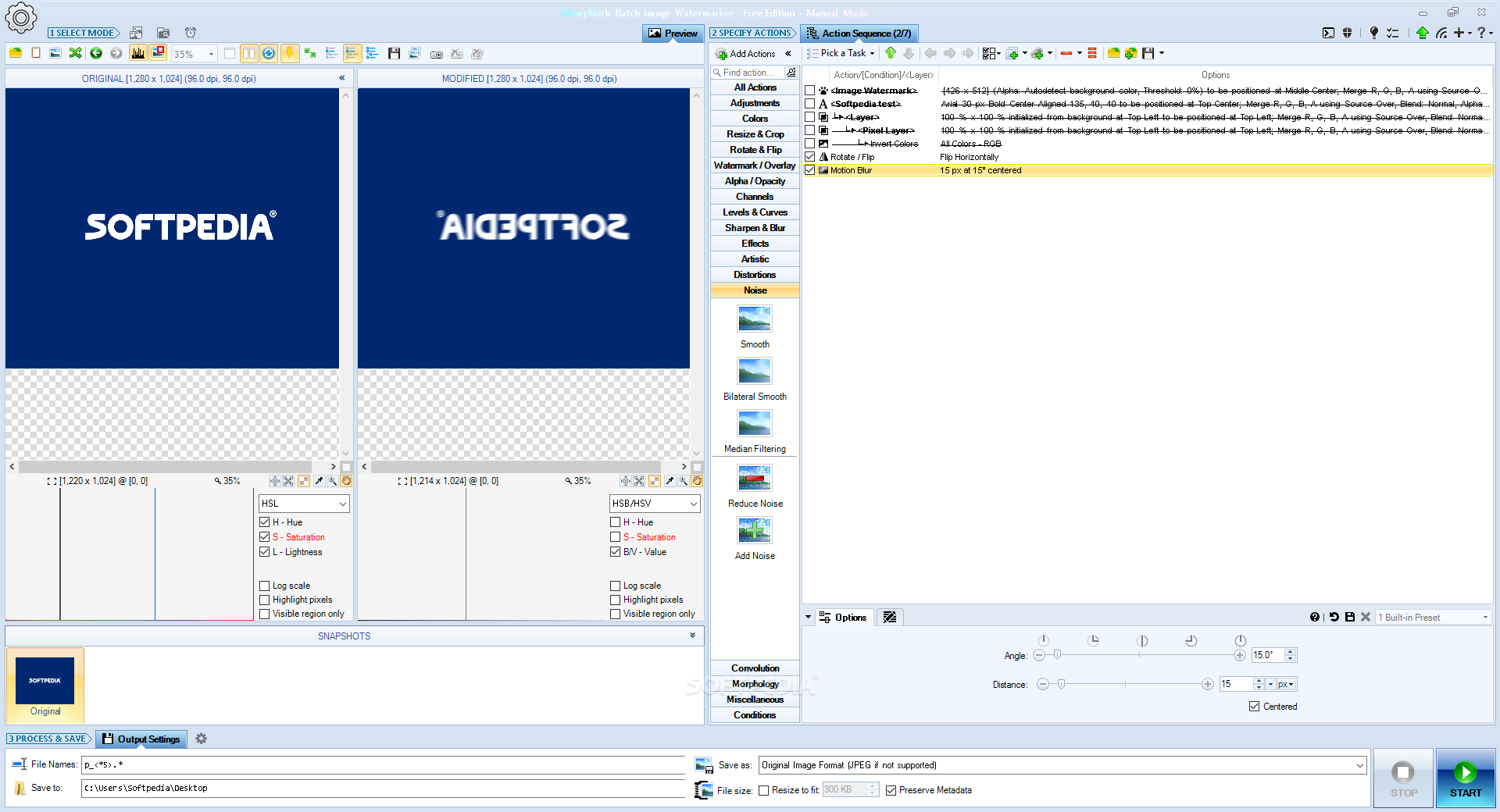The width and height of the screenshot is (1500, 812).
Task: Collapse the Add Actions panel chevron
Action: click(788, 54)
